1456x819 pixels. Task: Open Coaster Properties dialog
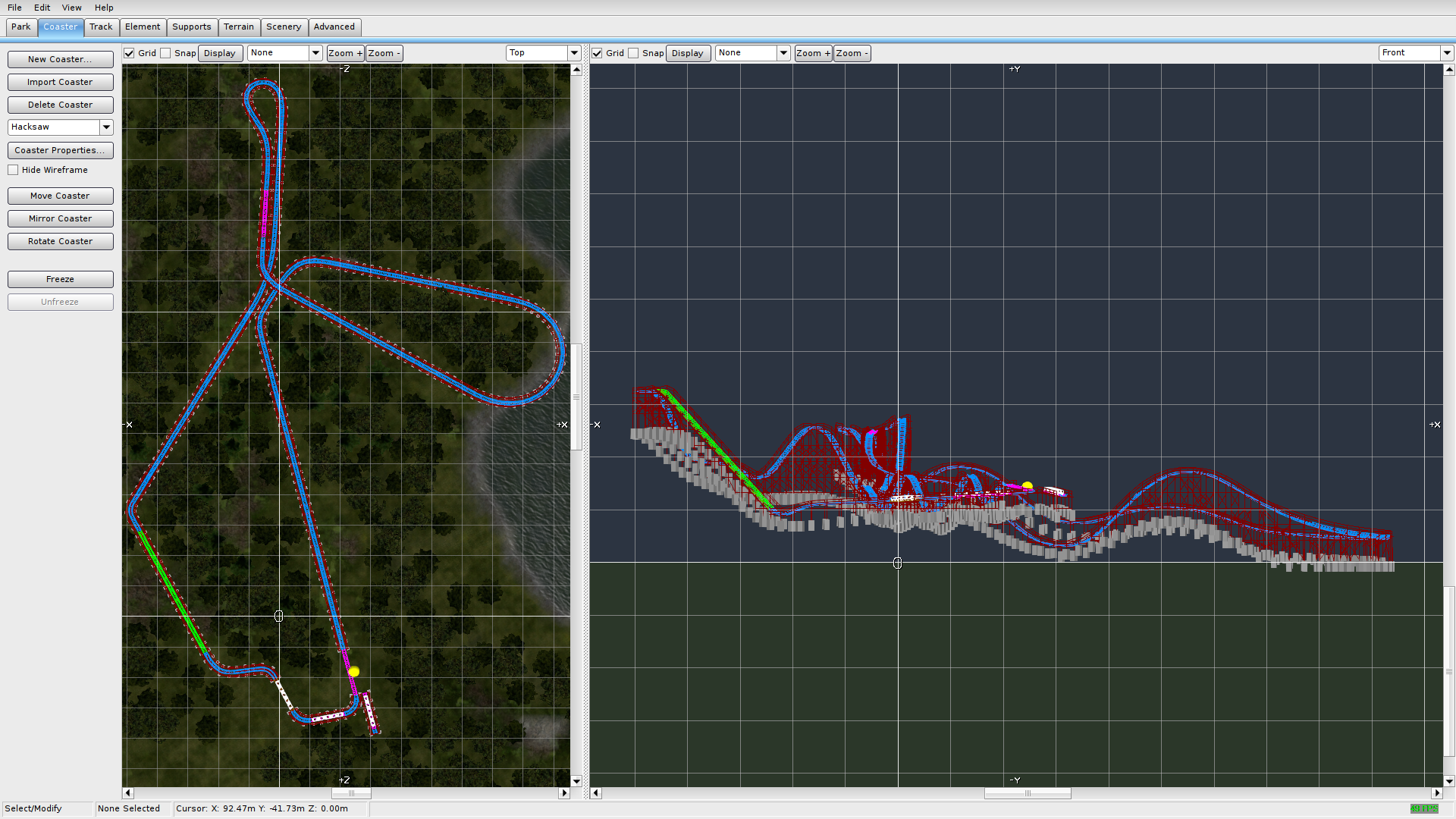(60, 150)
